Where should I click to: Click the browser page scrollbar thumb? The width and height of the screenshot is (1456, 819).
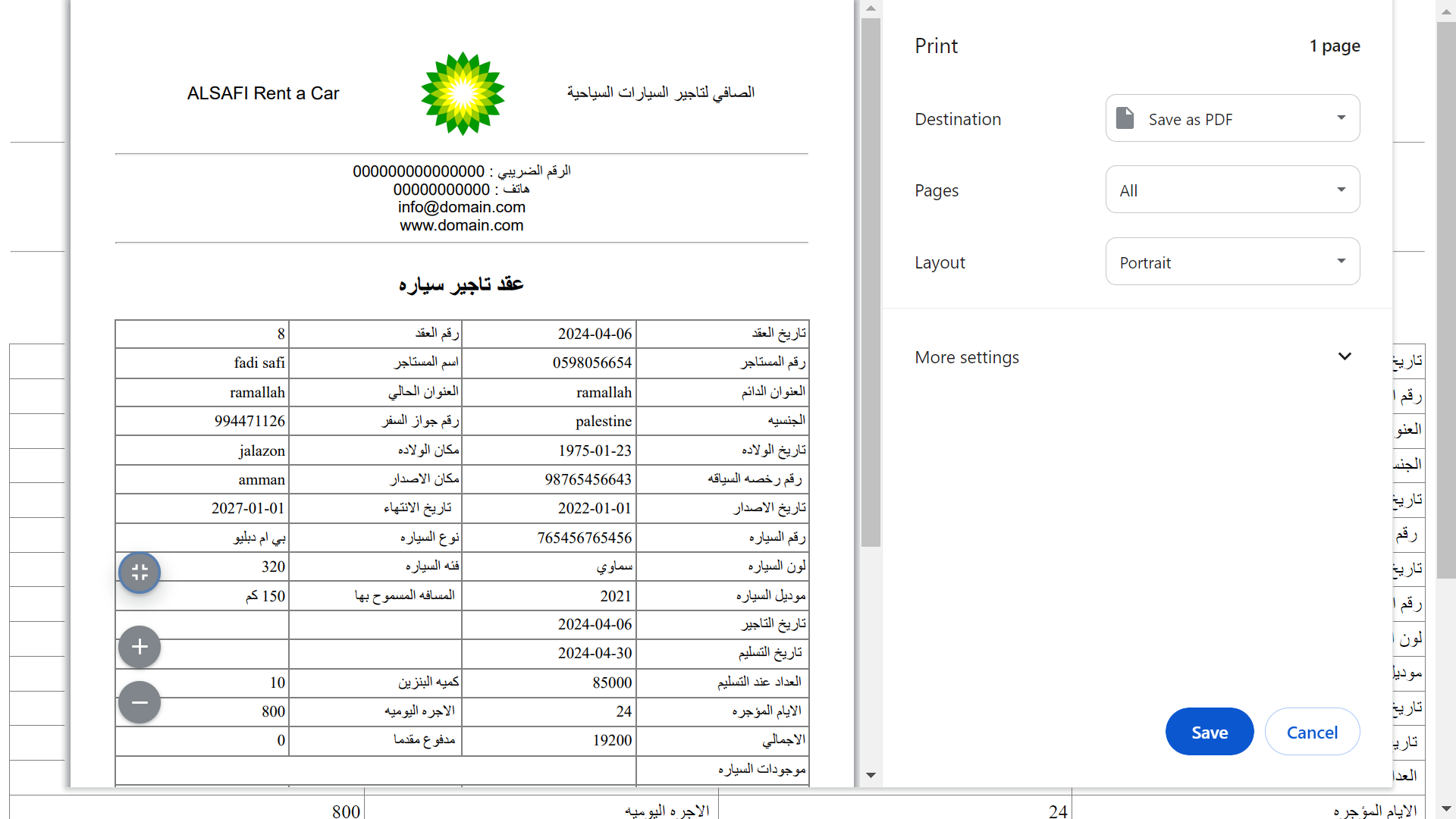1445,300
